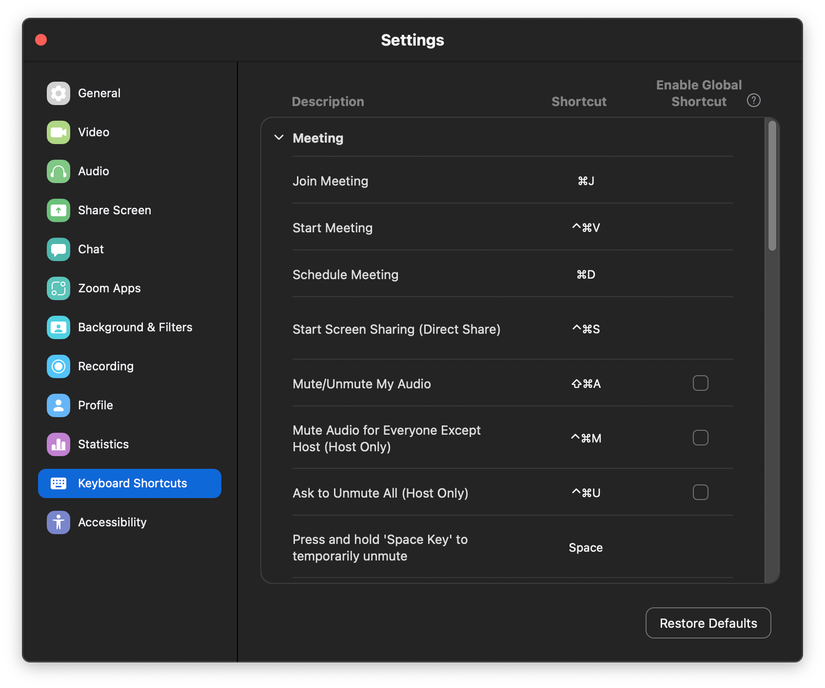The height and width of the screenshot is (688, 825).
Task: Click the Restore Defaults button
Action: point(708,622)
